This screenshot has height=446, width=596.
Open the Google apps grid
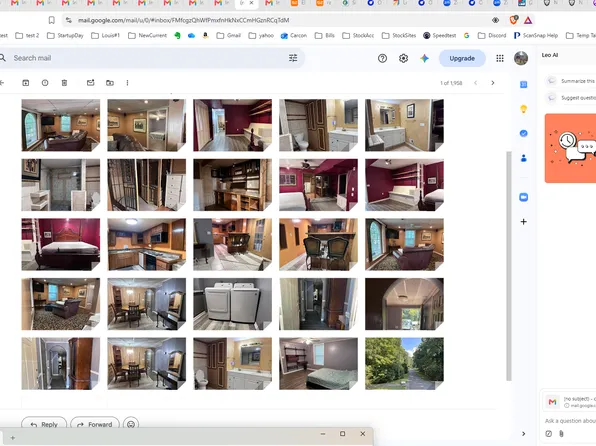[x=500, y=58]
